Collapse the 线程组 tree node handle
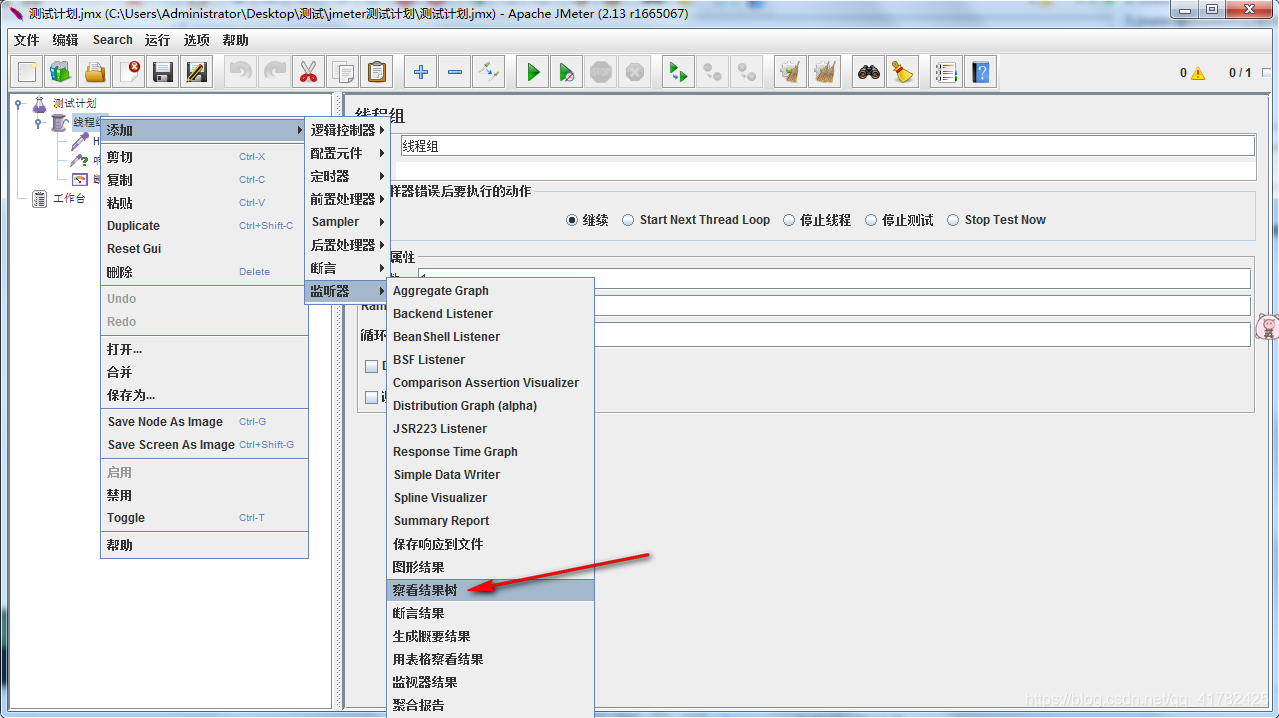Screen dimensions: 1279x718 click(x=38, y=122)
